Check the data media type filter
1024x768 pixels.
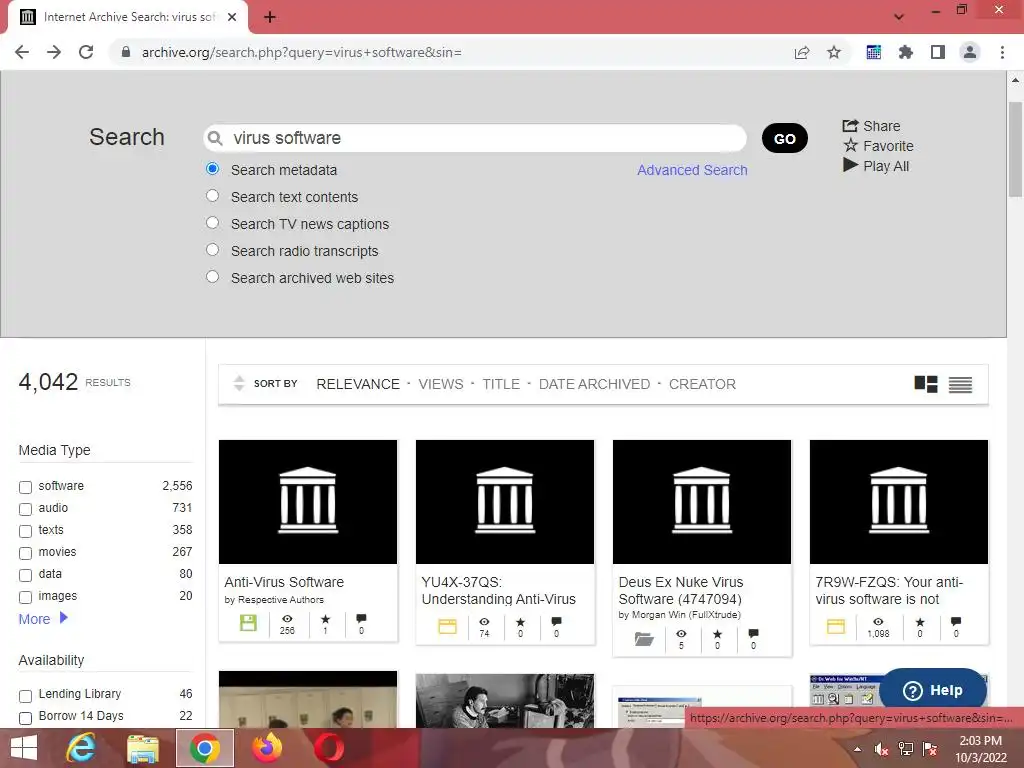(x=25, y=575)
